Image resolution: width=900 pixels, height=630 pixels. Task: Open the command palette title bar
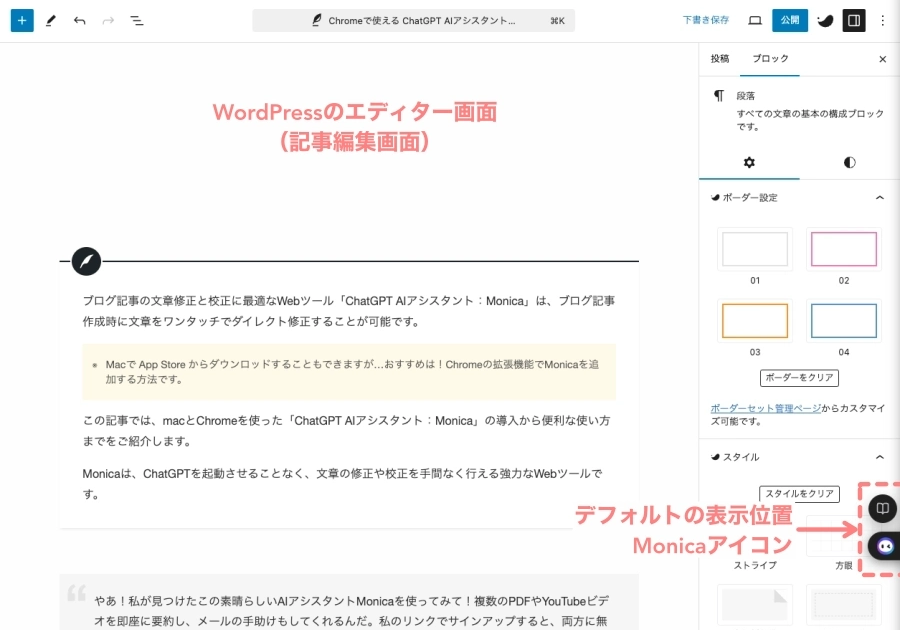coord(413,20)
